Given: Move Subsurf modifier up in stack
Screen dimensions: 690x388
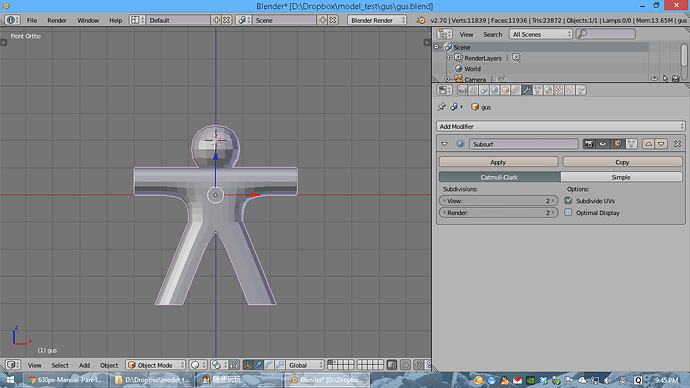Looking at the screenshot, I should 649,144.
